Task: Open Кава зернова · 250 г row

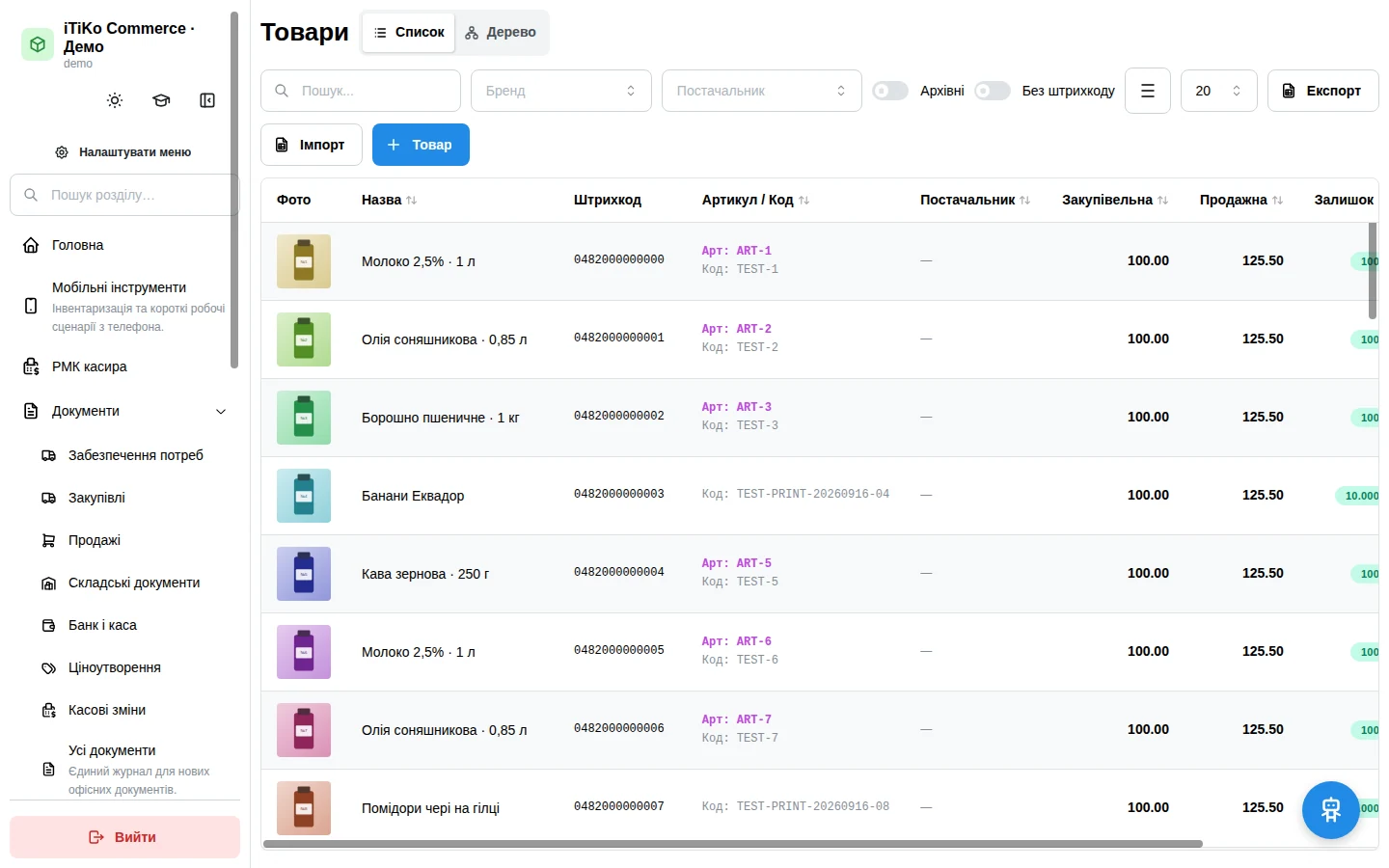Action: point(820,574)
